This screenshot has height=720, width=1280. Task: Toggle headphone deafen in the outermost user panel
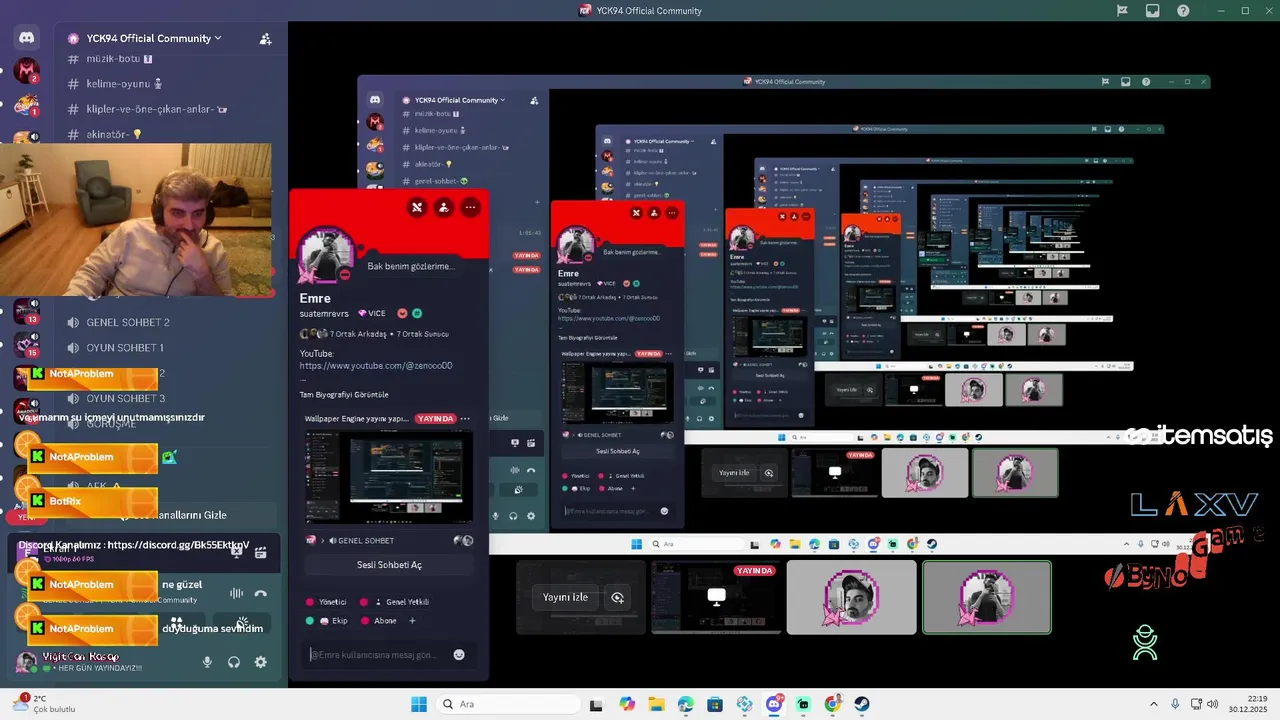[x=234, y=662]
